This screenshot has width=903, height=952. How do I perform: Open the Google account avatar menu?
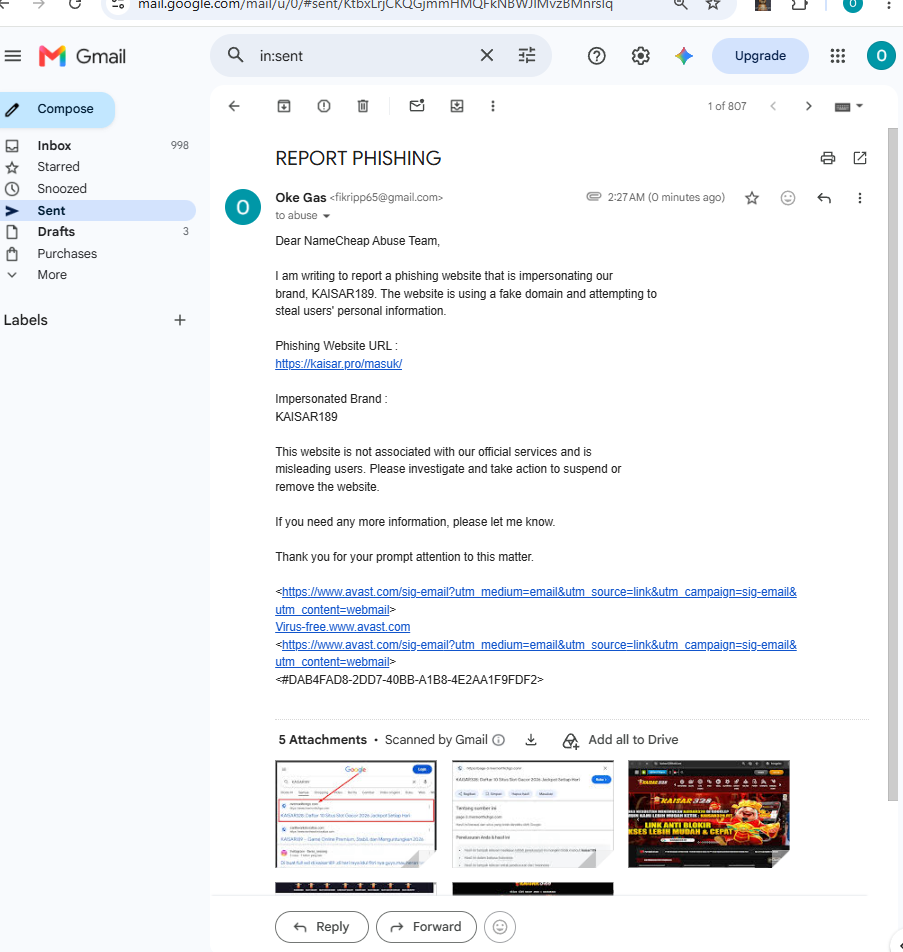pyautogui.click(x=881, y=56)
